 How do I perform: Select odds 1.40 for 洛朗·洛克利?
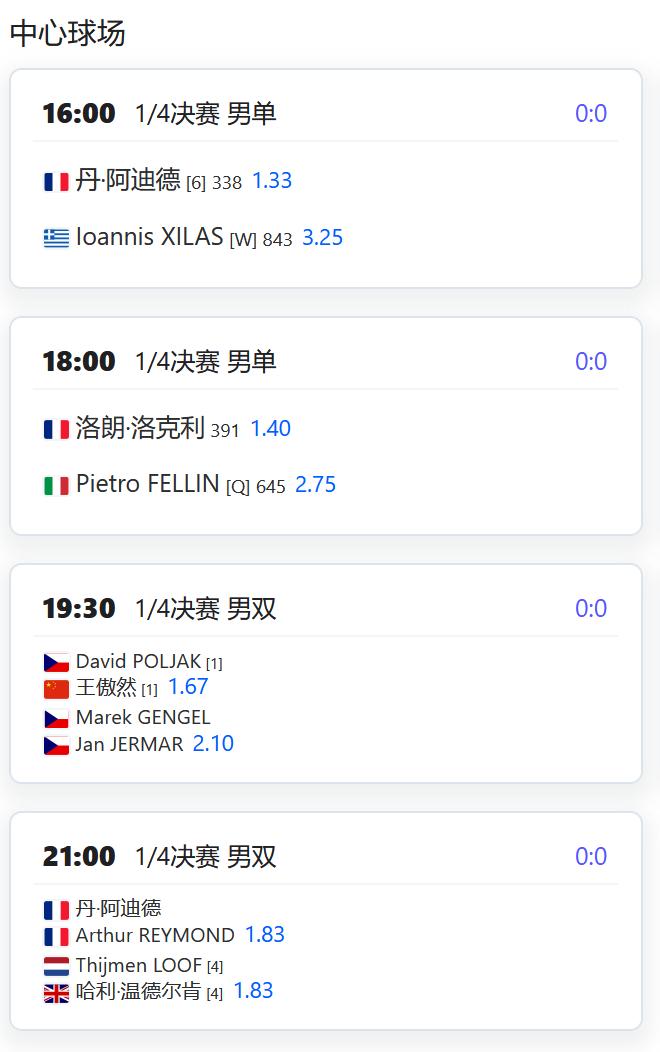point(270,428)
